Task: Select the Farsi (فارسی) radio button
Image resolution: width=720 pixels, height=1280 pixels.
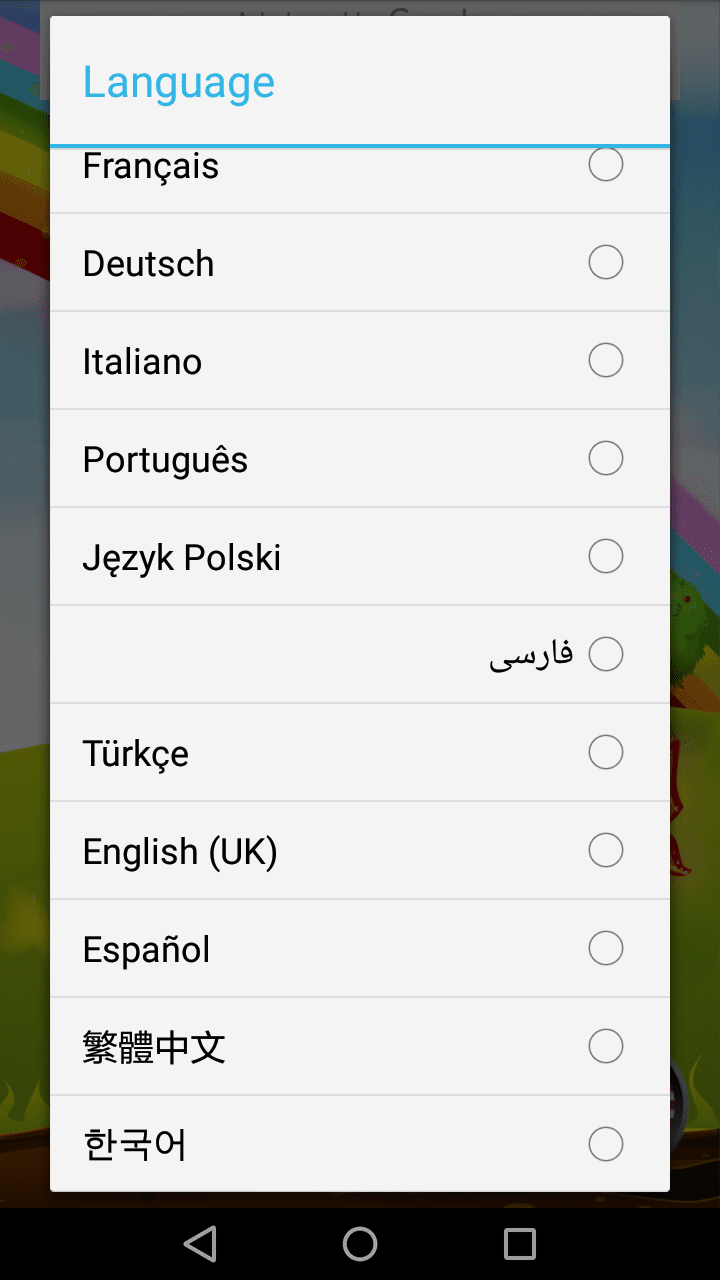Action: point(606,654)
